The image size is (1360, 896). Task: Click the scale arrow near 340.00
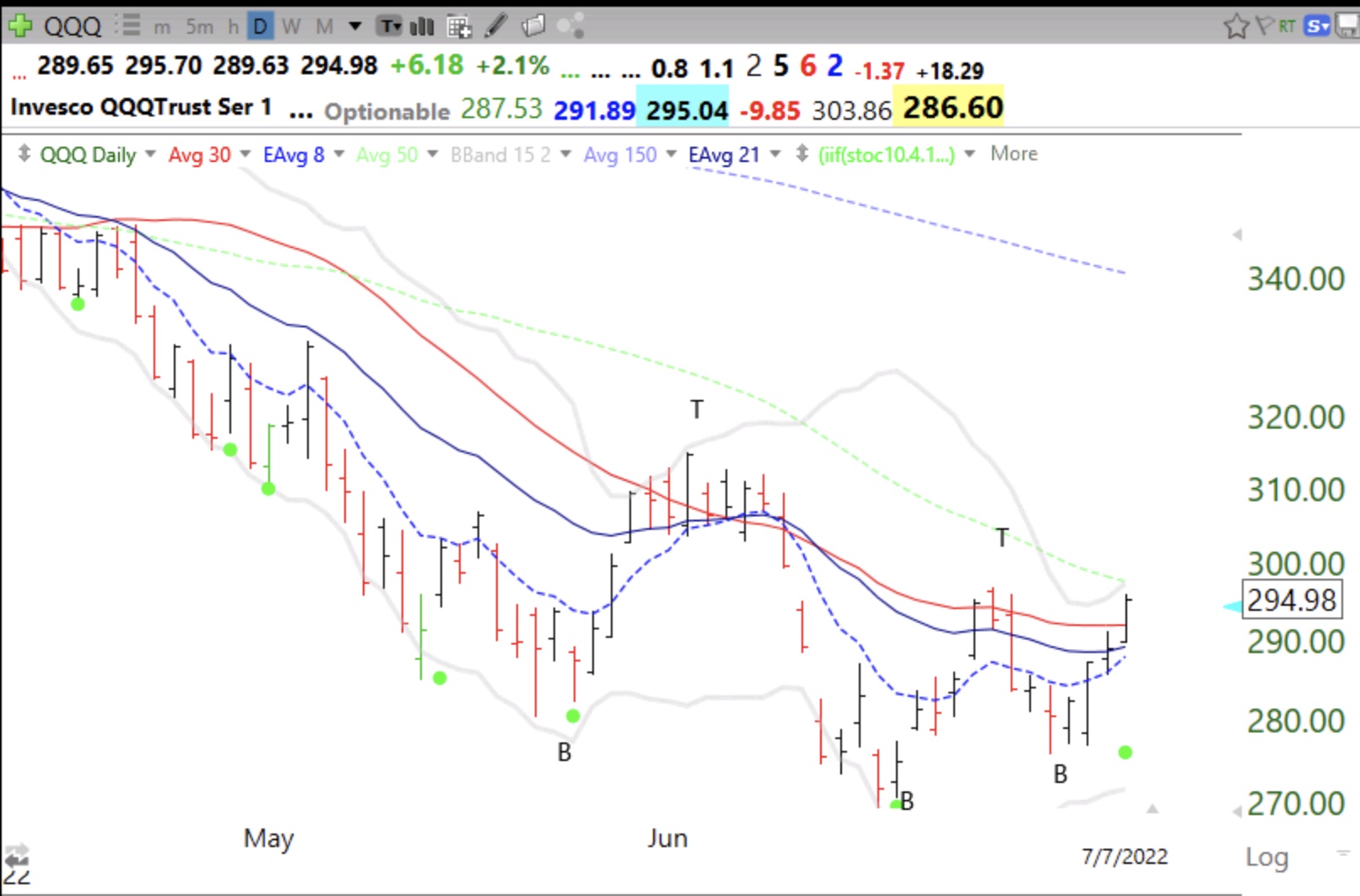click(x=1237, y=235)
